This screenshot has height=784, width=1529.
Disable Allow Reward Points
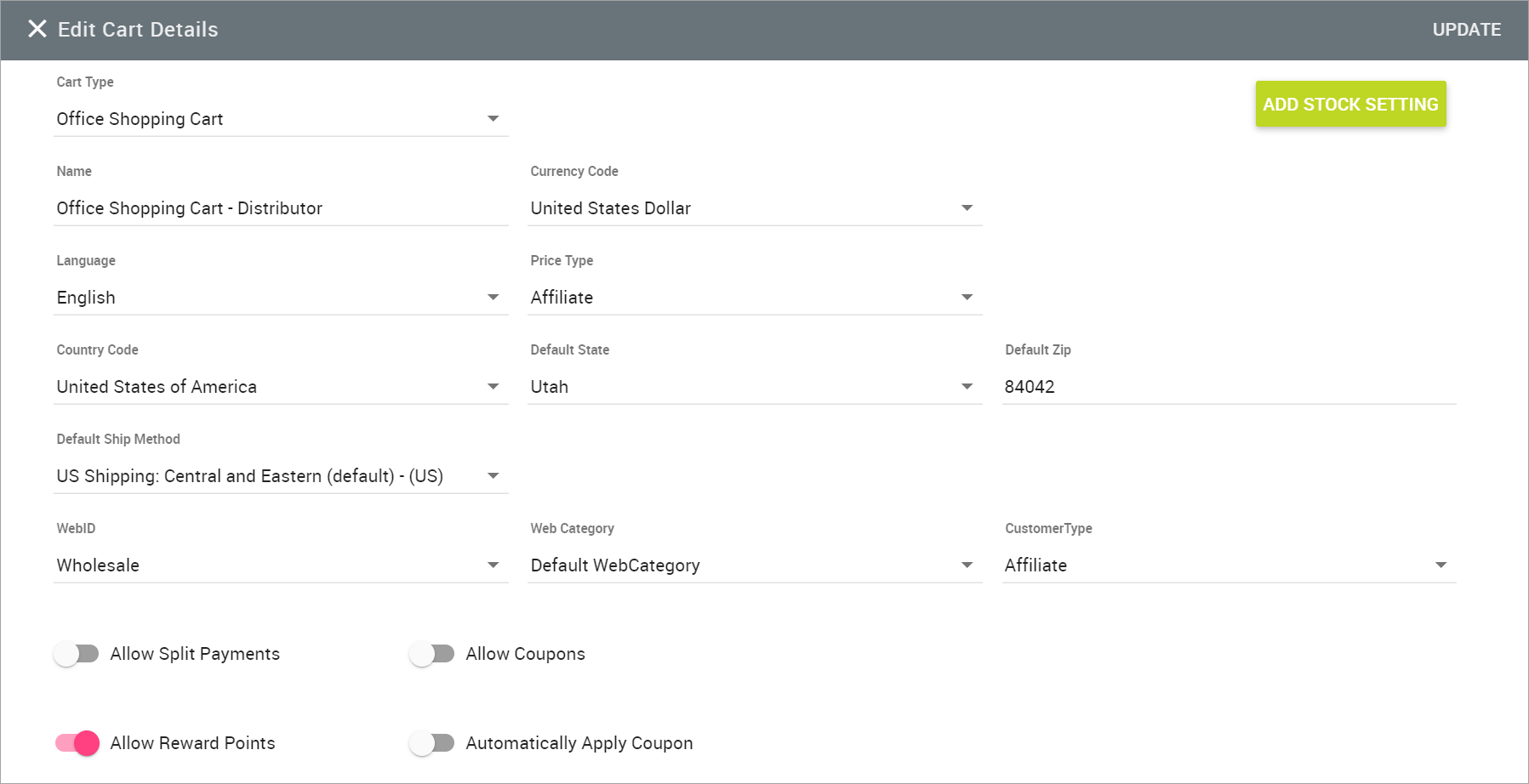77,742
